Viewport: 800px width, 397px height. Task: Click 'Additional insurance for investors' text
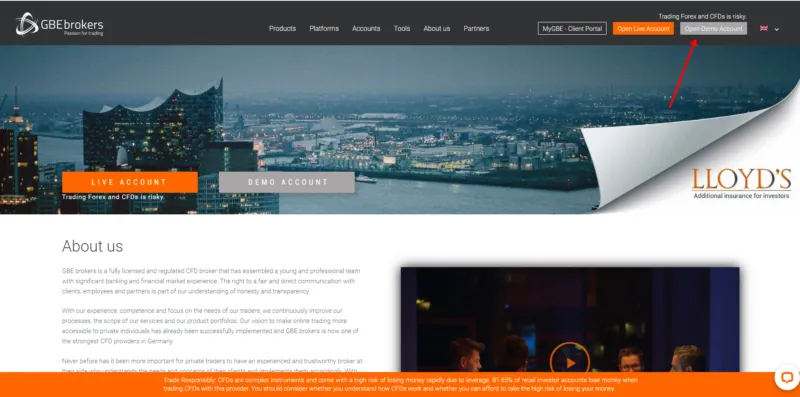(x=741, y=195)
